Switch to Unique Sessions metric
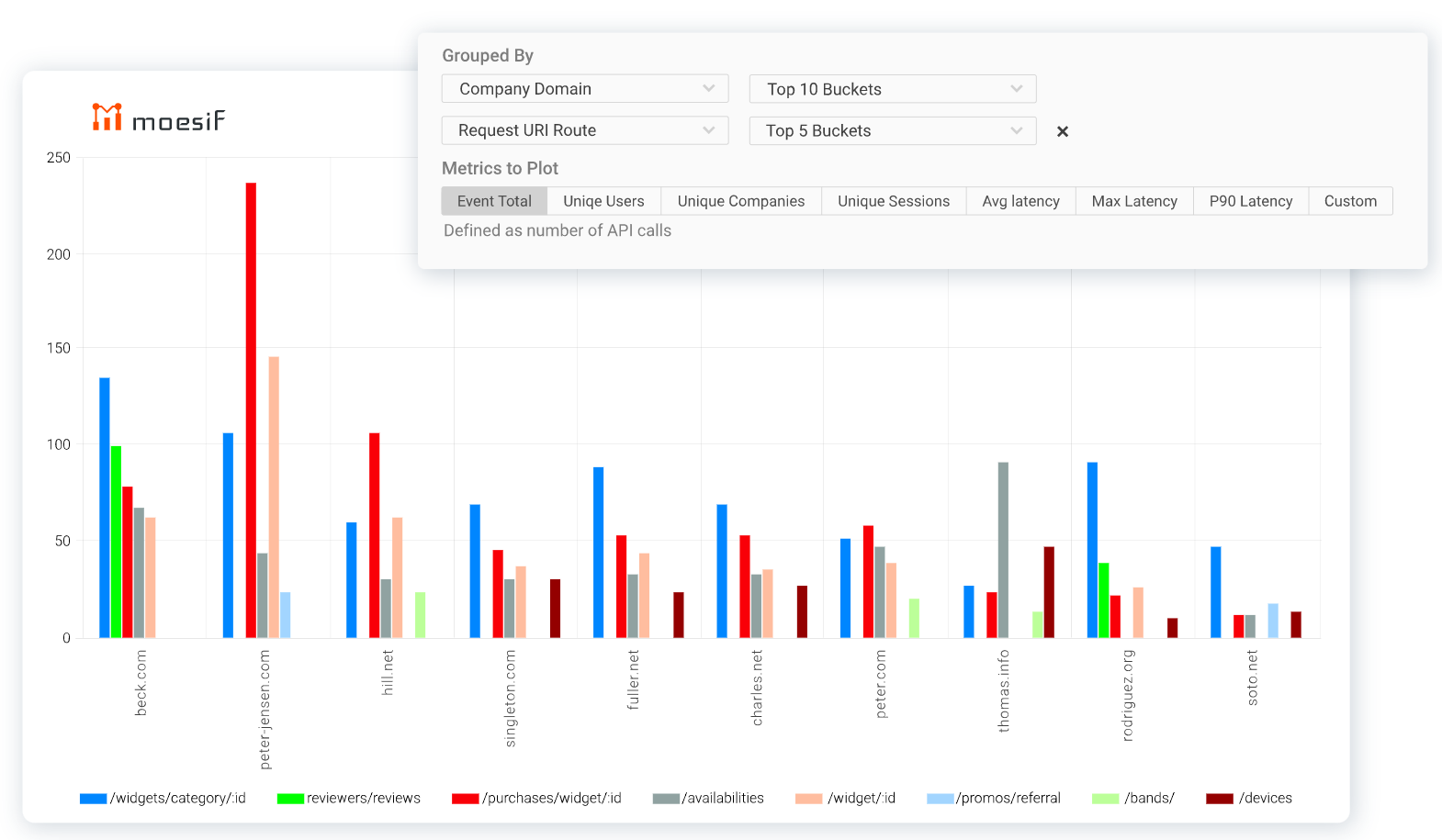Screen dimensions: 1442x840 click(894, 201)
